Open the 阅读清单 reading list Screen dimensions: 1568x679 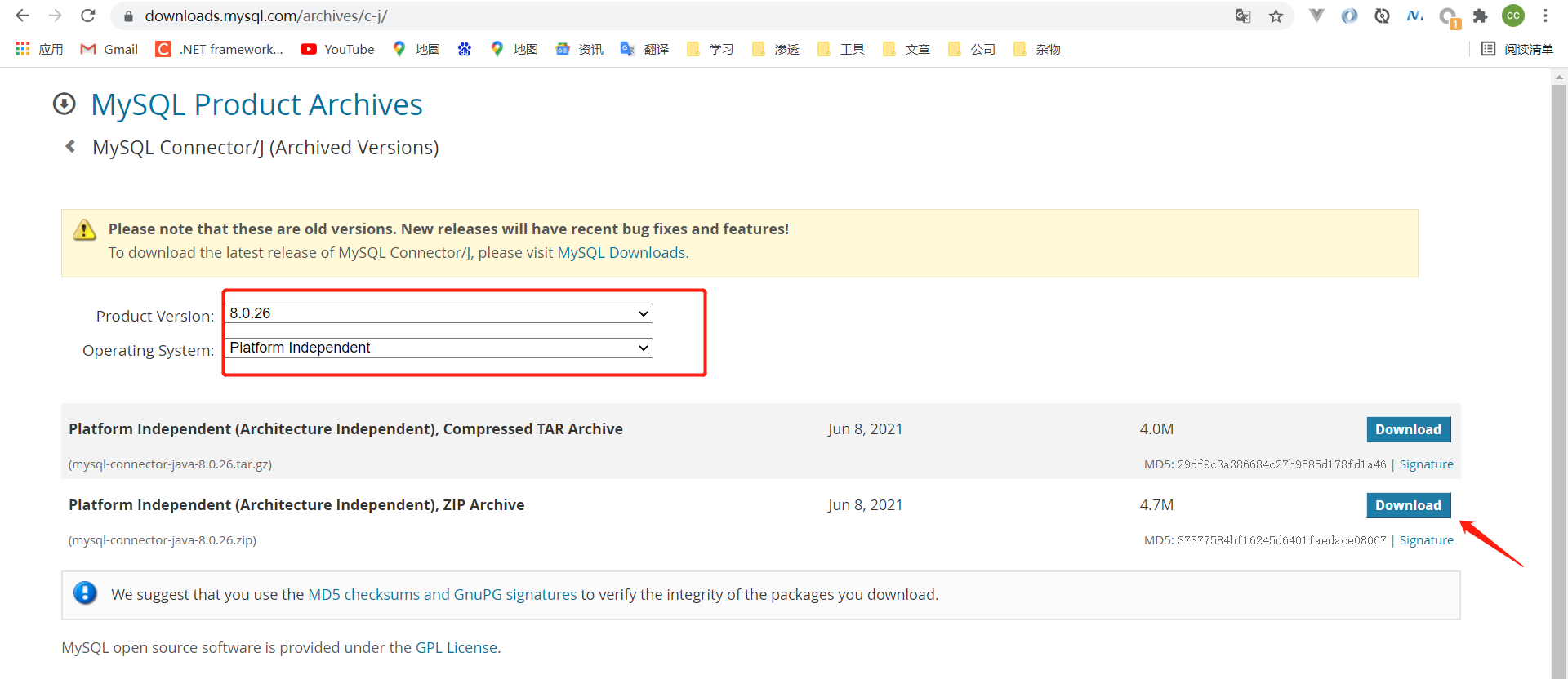coord(1517,49)
